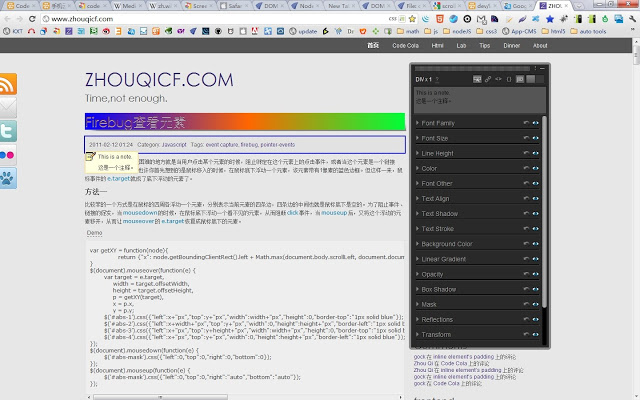Open the nodeJS bookmarks folder
Screen dimensions: 640x400
[457, 31]
